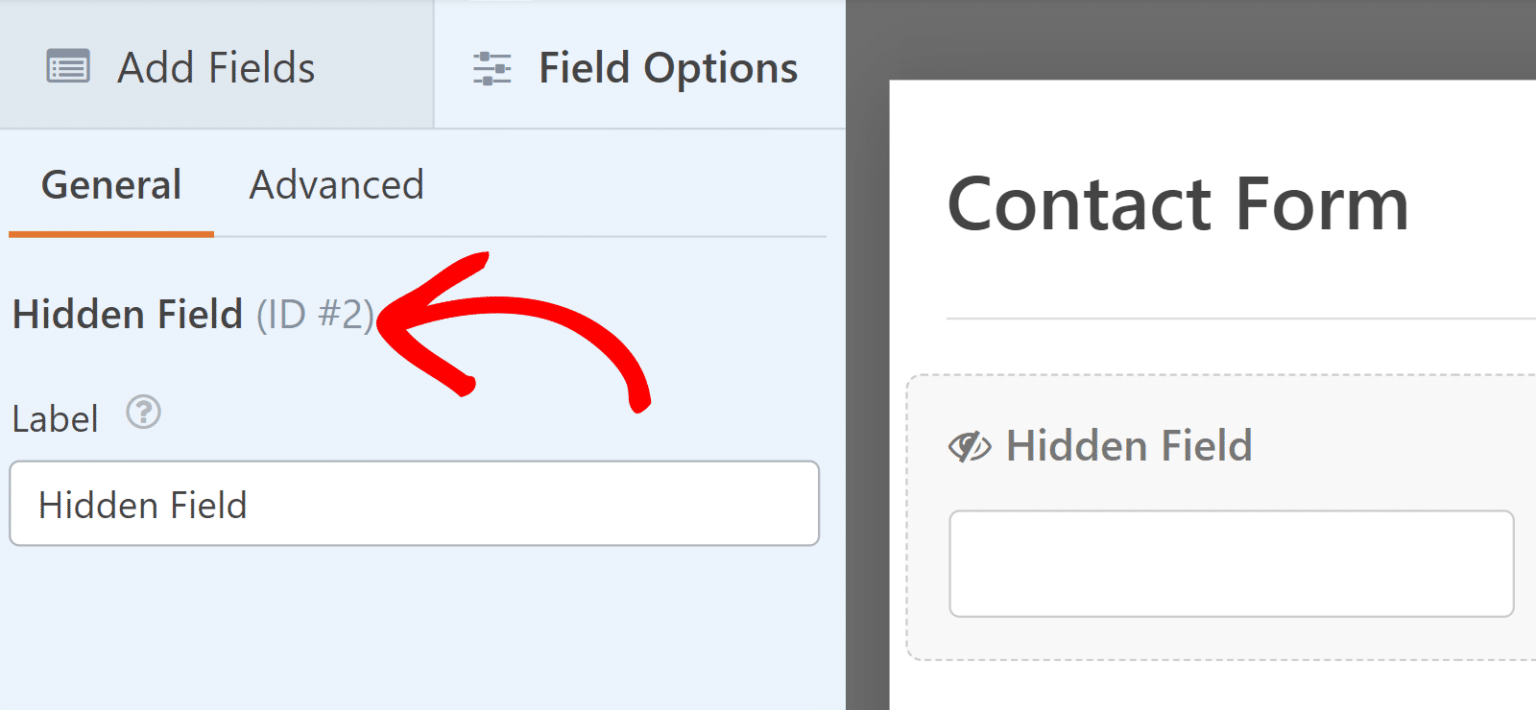Open the Add Fields panel
The width and height of the screenshot is (1536, 710).
pyautogui.click(x=215, y=65)
